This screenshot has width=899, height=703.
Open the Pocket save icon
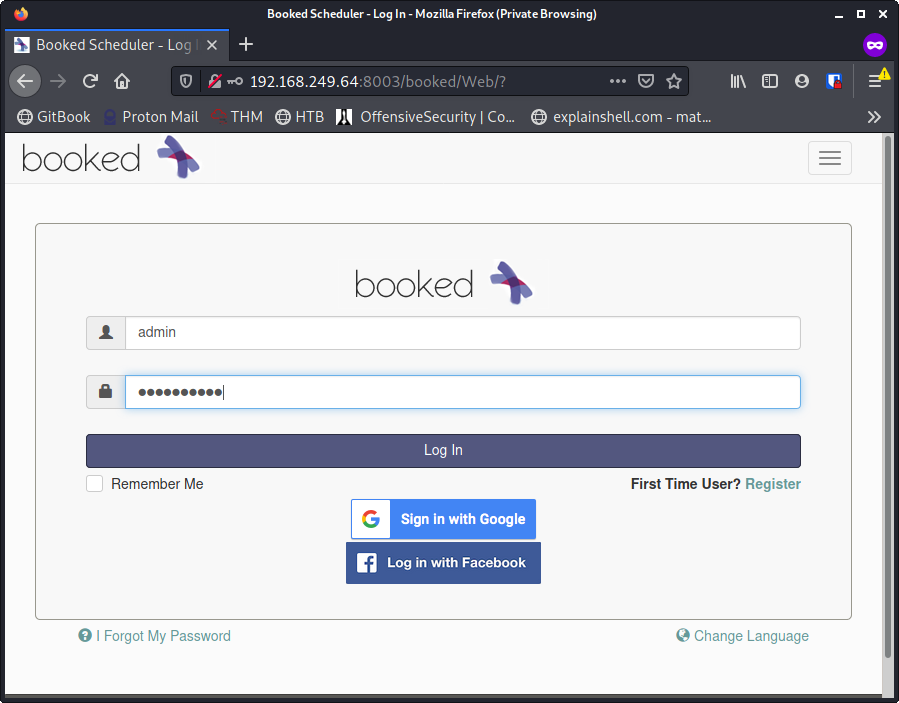pos(646,81)
